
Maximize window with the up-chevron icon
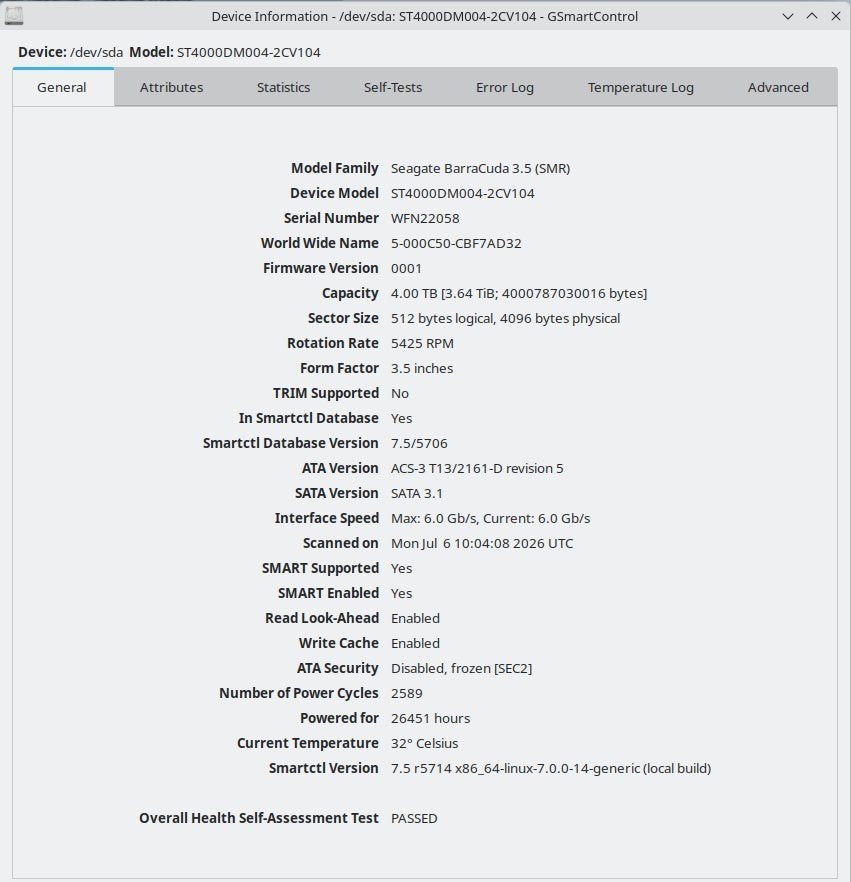(x=812, y=16)
